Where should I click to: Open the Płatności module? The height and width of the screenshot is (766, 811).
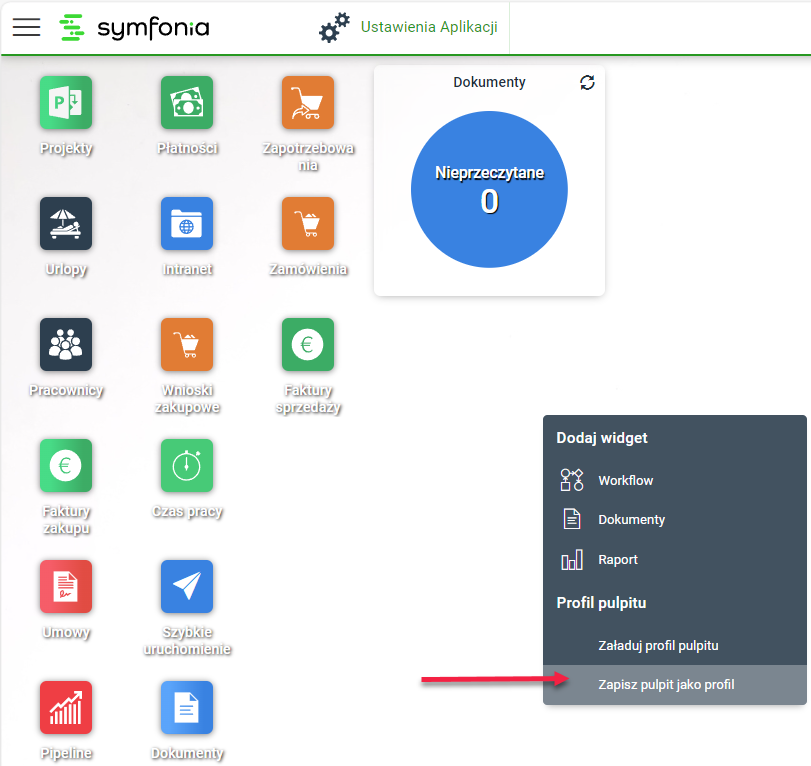[x=187, y=102]
